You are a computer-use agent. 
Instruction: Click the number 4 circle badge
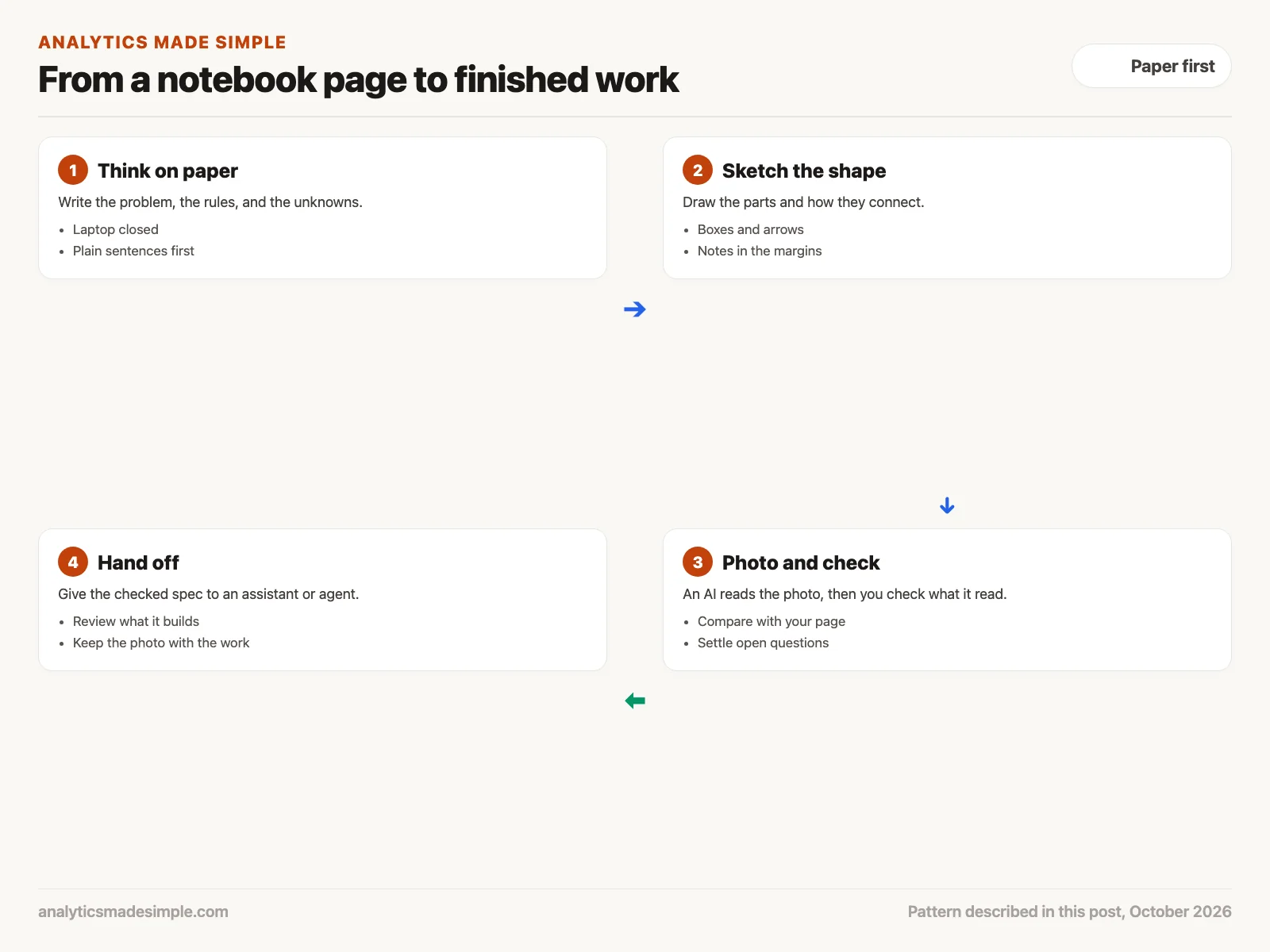[73, 562]
